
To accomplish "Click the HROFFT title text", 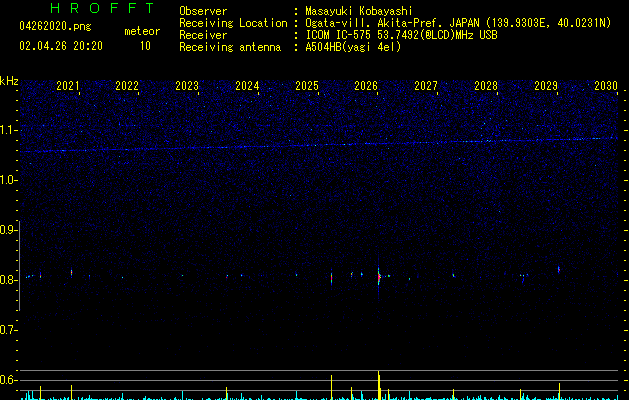I will point(103,8).
